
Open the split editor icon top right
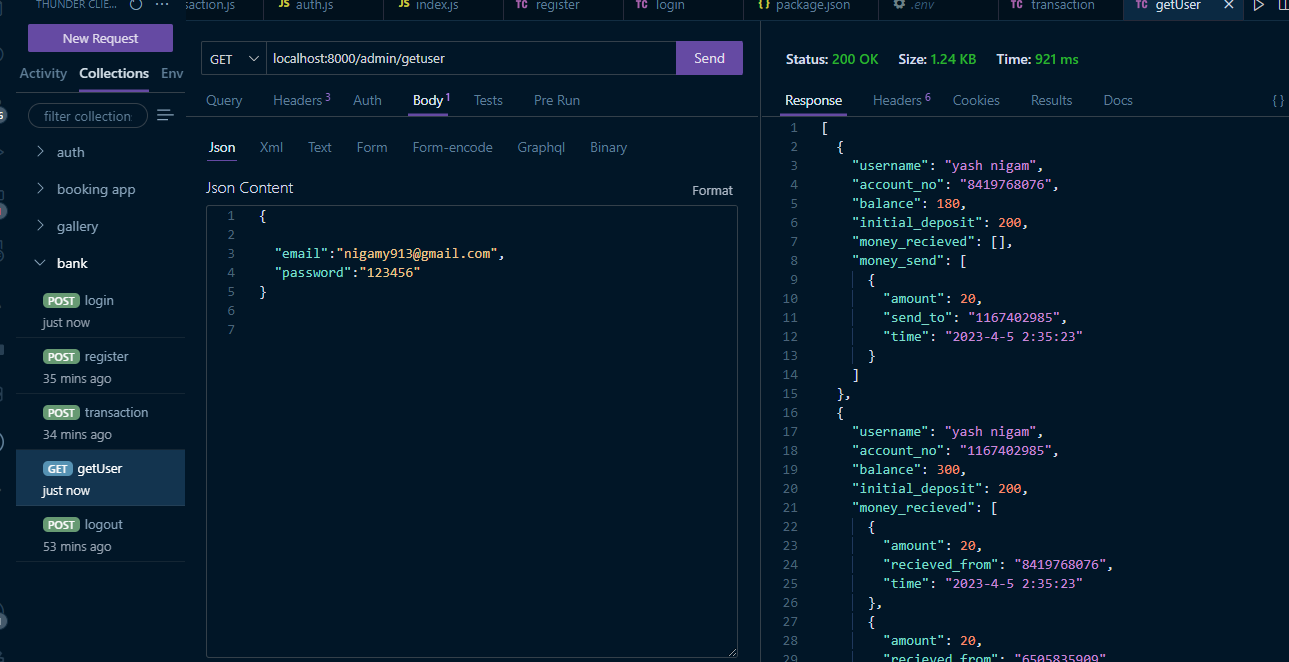pyautogui.click(x=1283, y=7)
